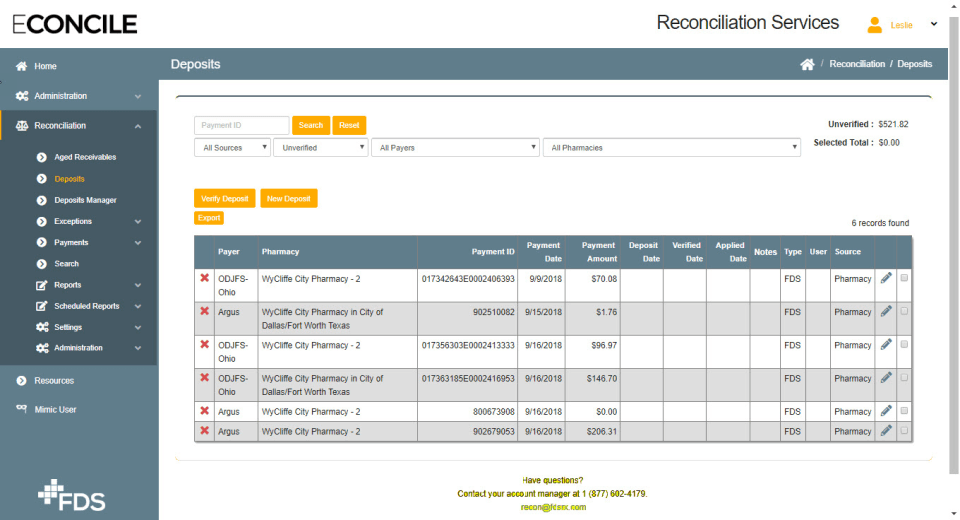Viewport: 960px width, 520px height.
Task: Select the checkbox on the $0.00 Argus row
Action: (x=904, y=411)
